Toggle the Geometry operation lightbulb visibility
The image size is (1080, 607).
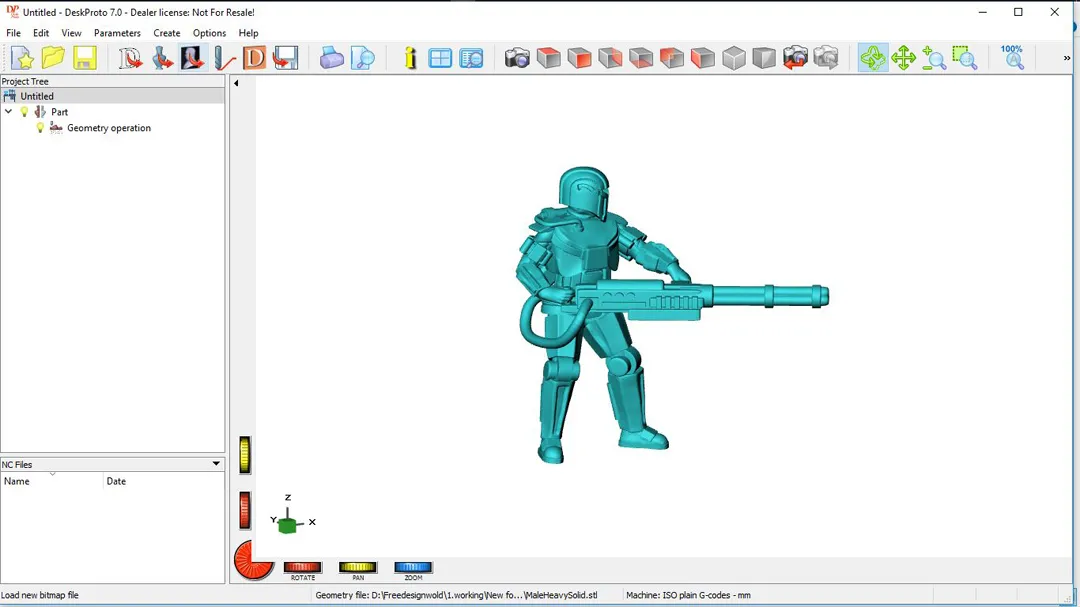coord(41,128)
